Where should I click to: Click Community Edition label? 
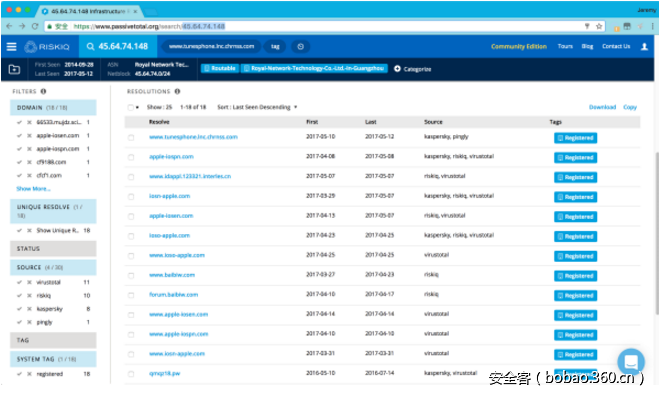click(519, 46)
